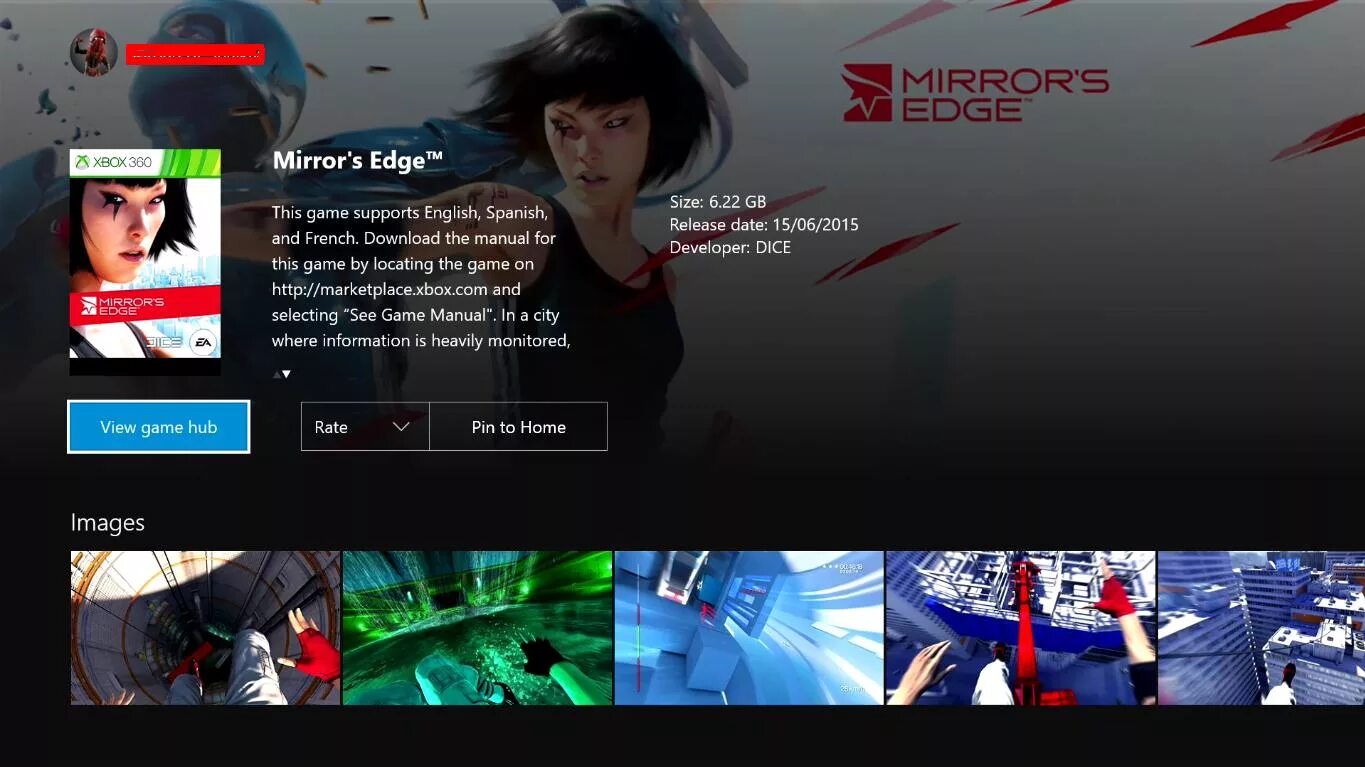
Task: Click the Release date 15/06/2015 text
Action: point(764,224)
